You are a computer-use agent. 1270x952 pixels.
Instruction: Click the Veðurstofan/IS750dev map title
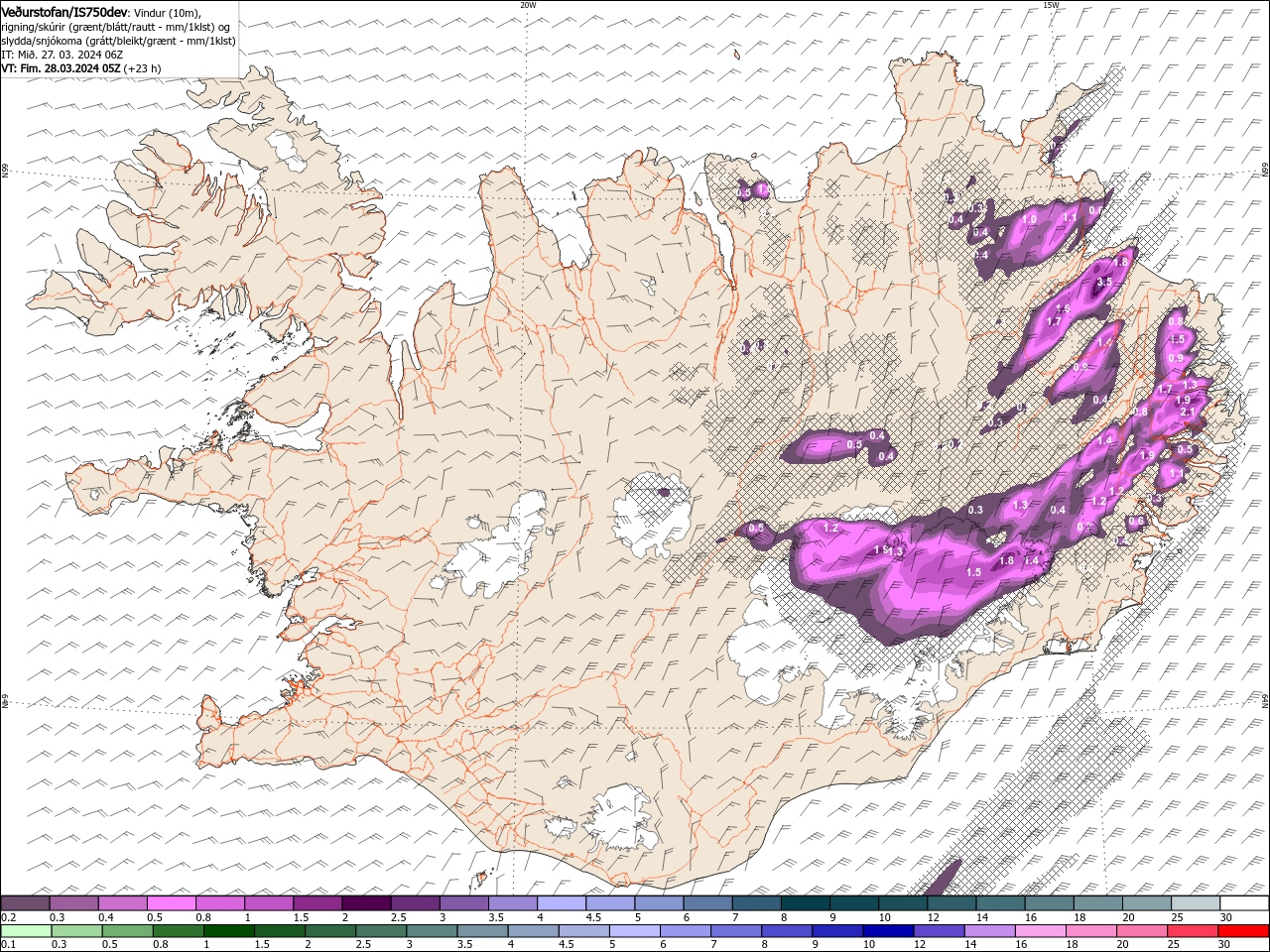pyautogui.click(x=64, y=12)
